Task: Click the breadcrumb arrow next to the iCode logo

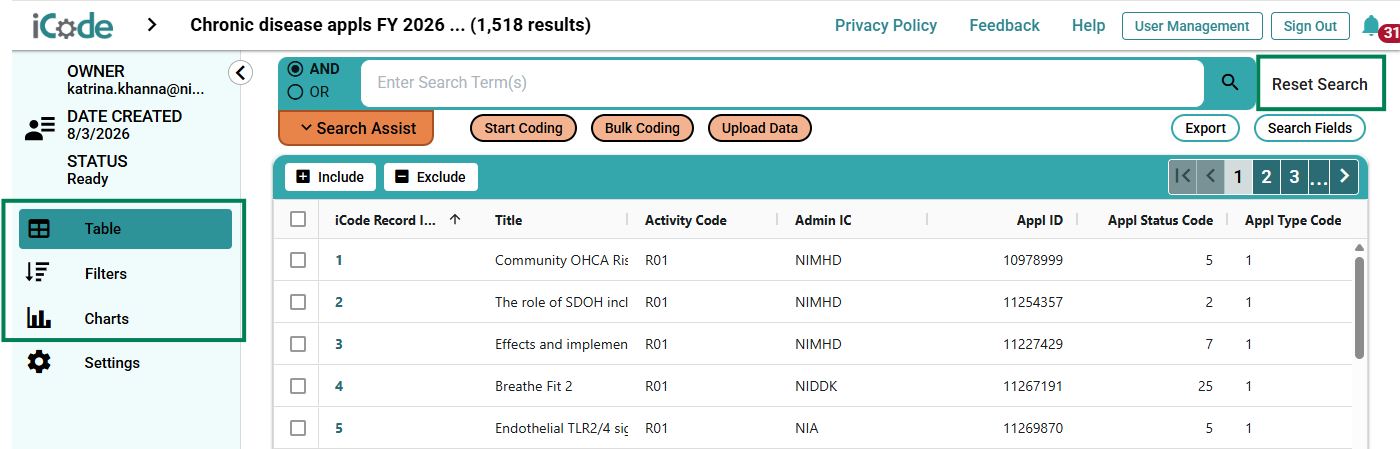Action: click(x=152, y=25)
